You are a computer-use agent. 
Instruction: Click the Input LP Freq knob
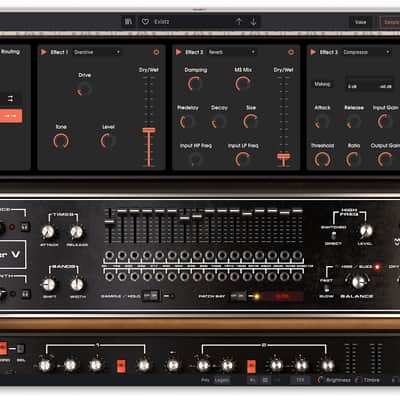[243, 159]
